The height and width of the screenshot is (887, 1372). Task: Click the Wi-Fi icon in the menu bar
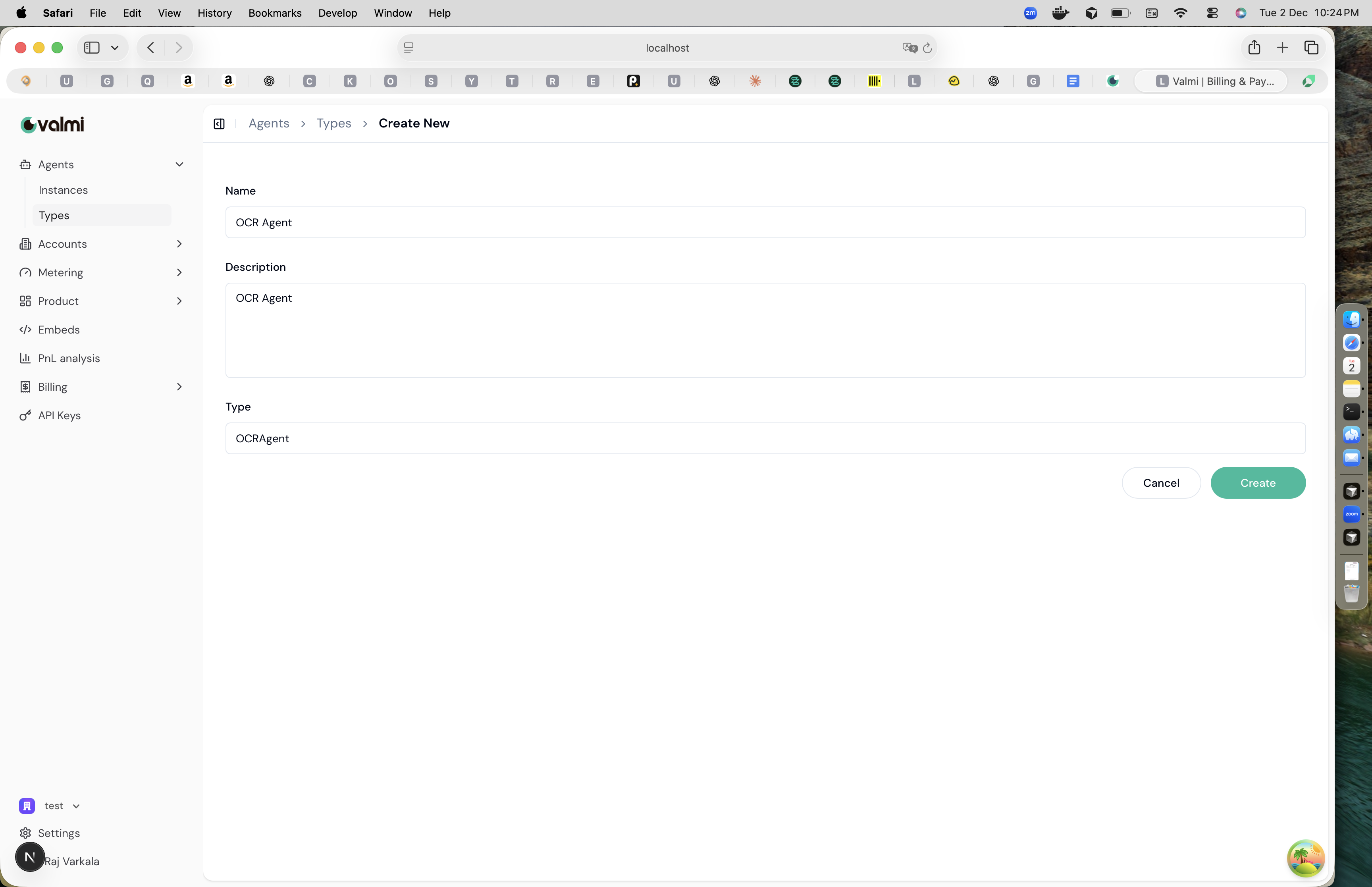coord(1181,12)
